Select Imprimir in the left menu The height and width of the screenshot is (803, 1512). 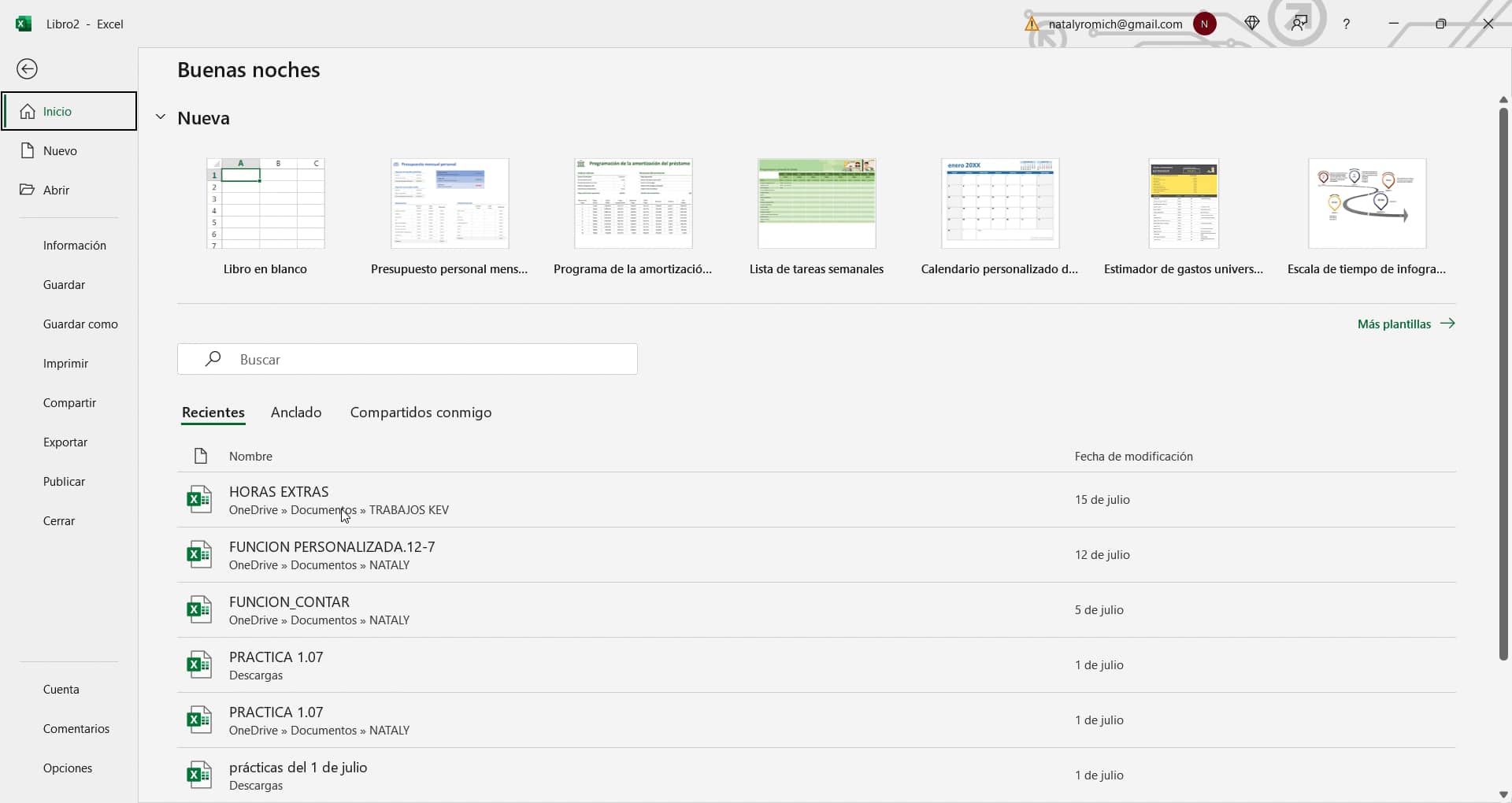coord(65,363)
